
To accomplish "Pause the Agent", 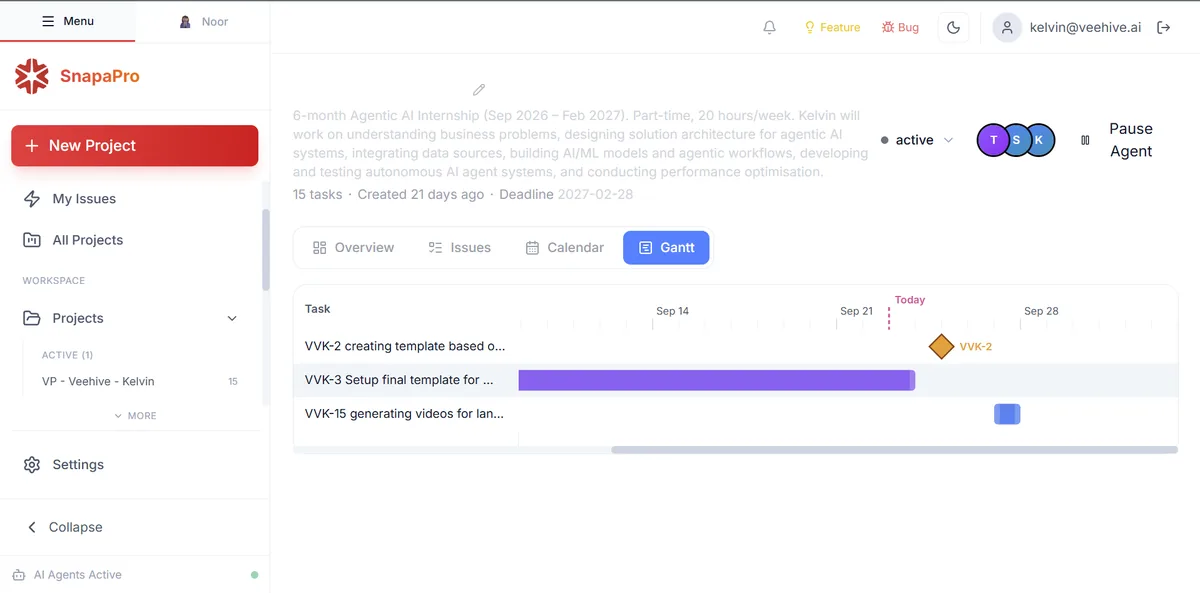I will (x=1116, y=140).
